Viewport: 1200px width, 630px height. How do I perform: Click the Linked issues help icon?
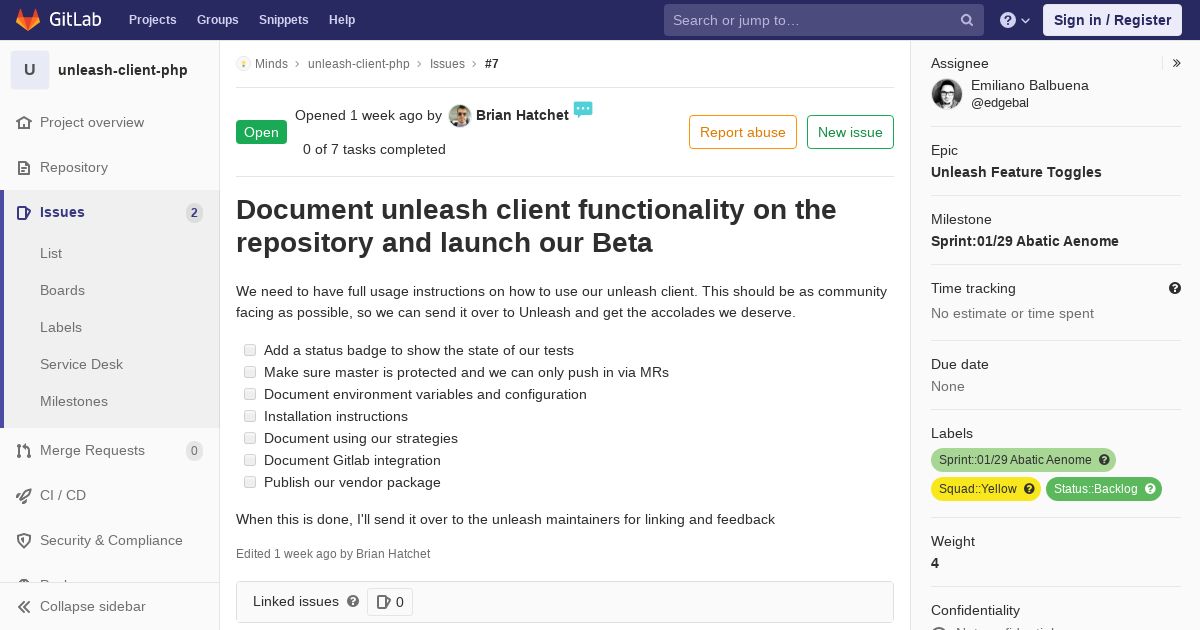coord(353,601)
